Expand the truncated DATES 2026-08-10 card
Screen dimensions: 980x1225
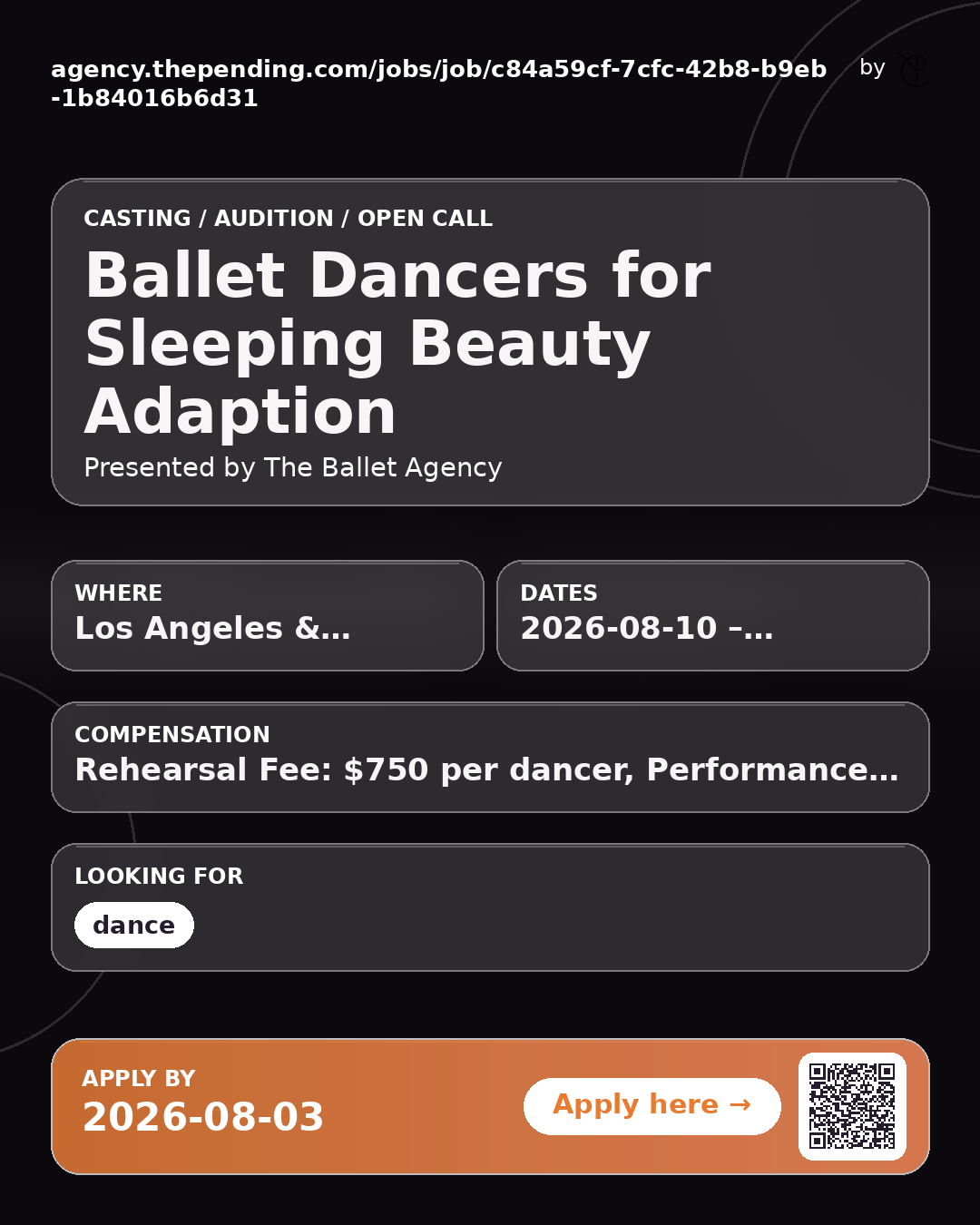click(713, 615)
